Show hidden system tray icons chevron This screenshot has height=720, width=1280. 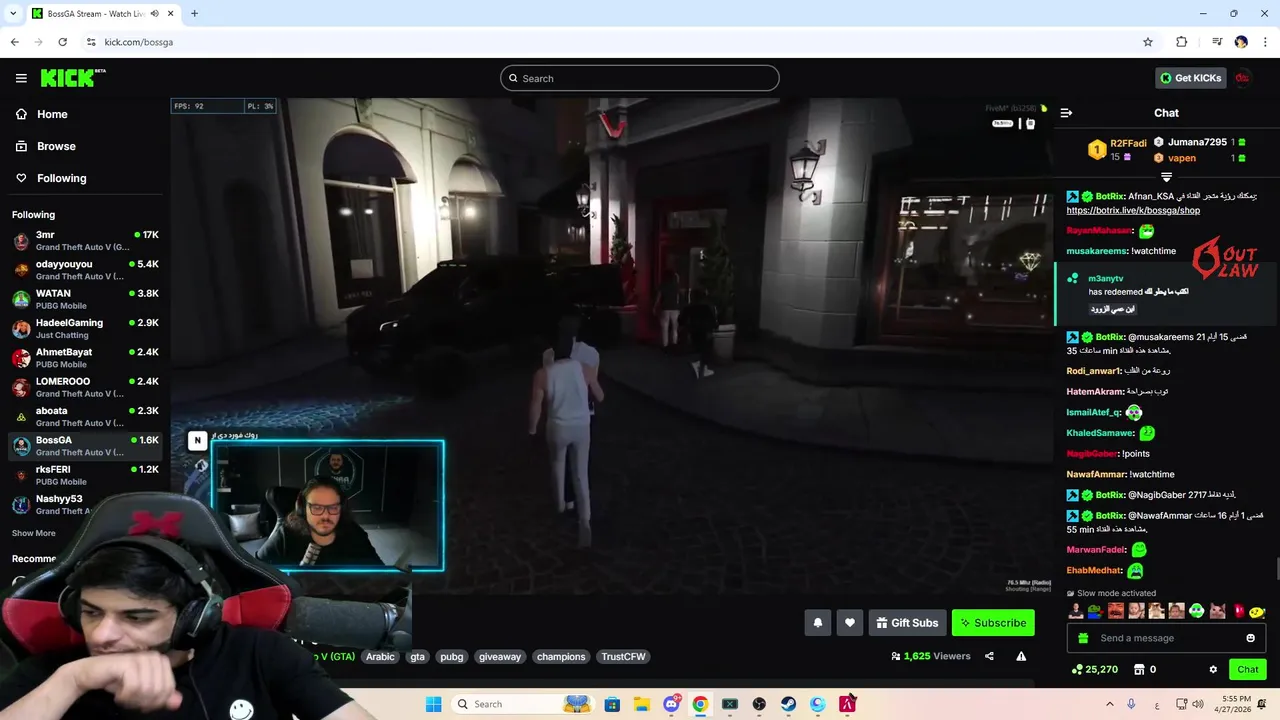[x=1108, y=704]
